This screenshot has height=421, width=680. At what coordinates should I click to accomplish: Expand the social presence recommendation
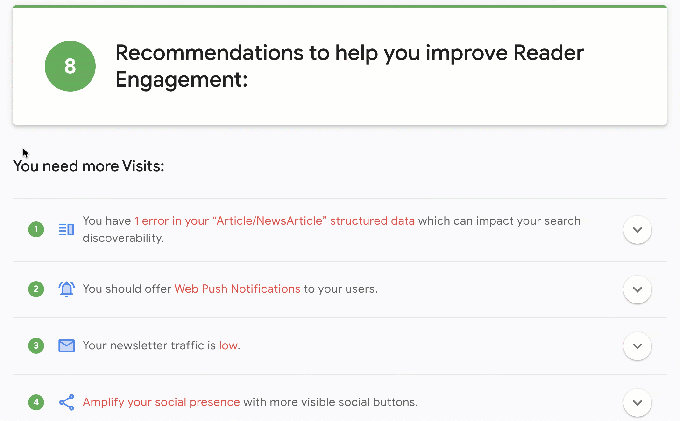tap(637, 403)
